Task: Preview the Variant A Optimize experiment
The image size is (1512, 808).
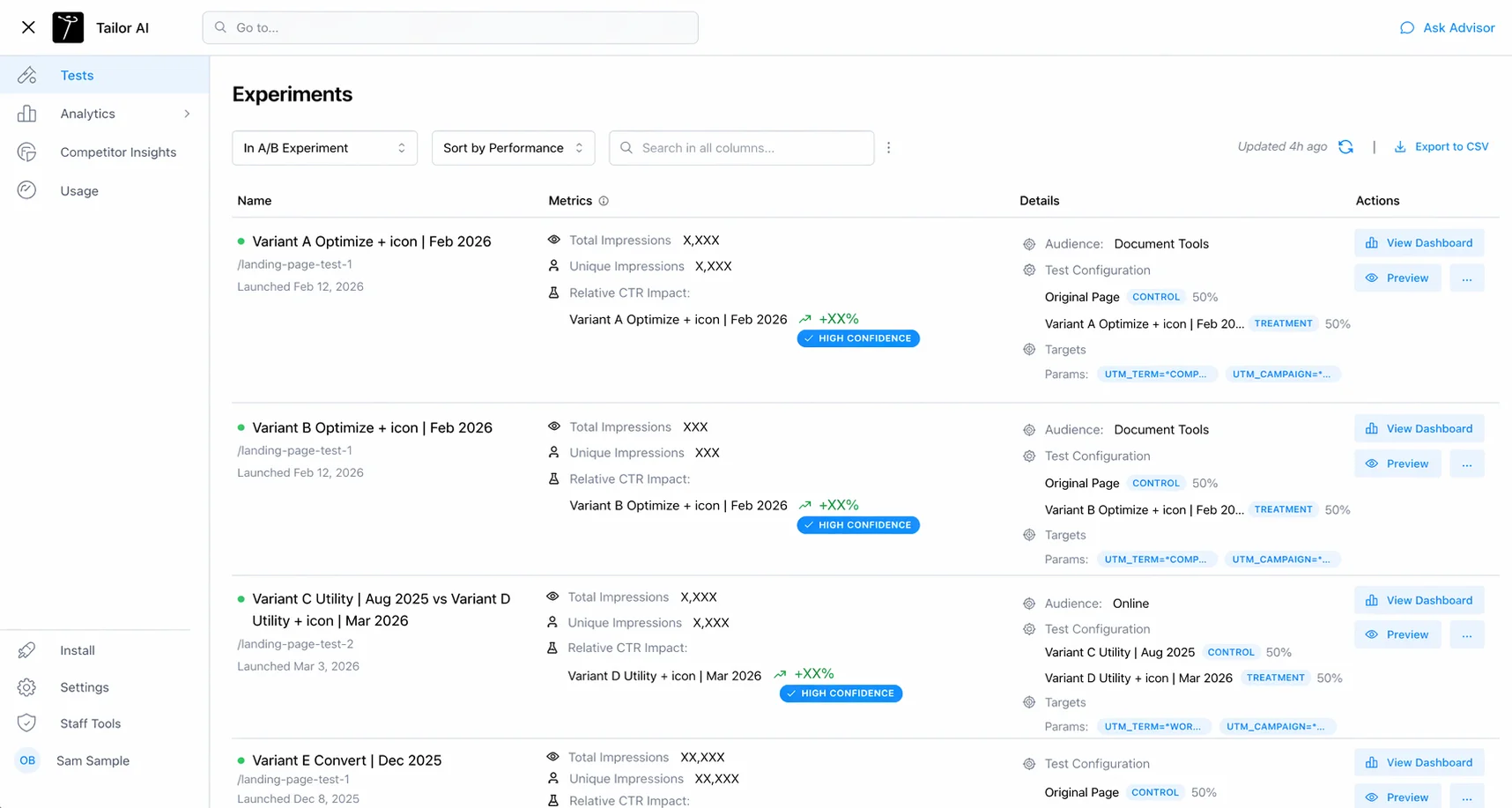Action: tap(1397, 278)
